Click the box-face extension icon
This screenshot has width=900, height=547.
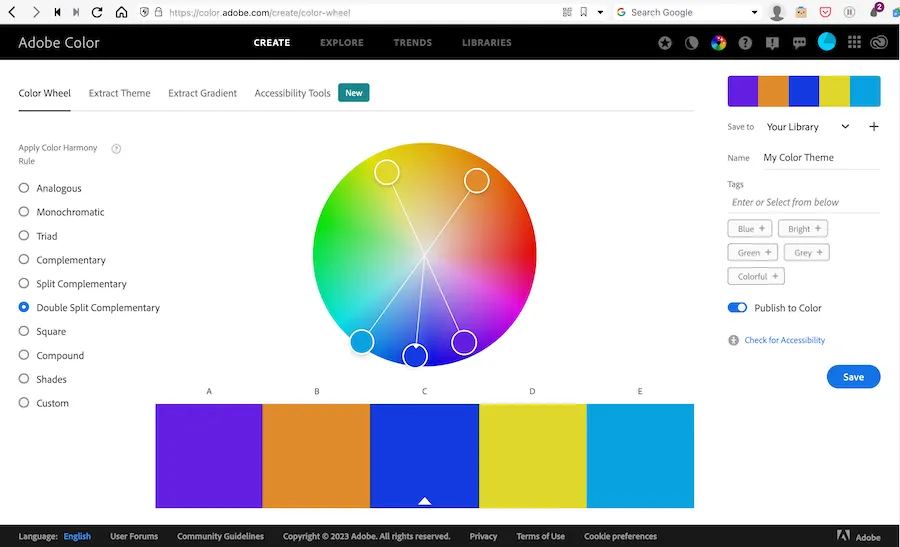pyautogui.click(x=801, y=12)
